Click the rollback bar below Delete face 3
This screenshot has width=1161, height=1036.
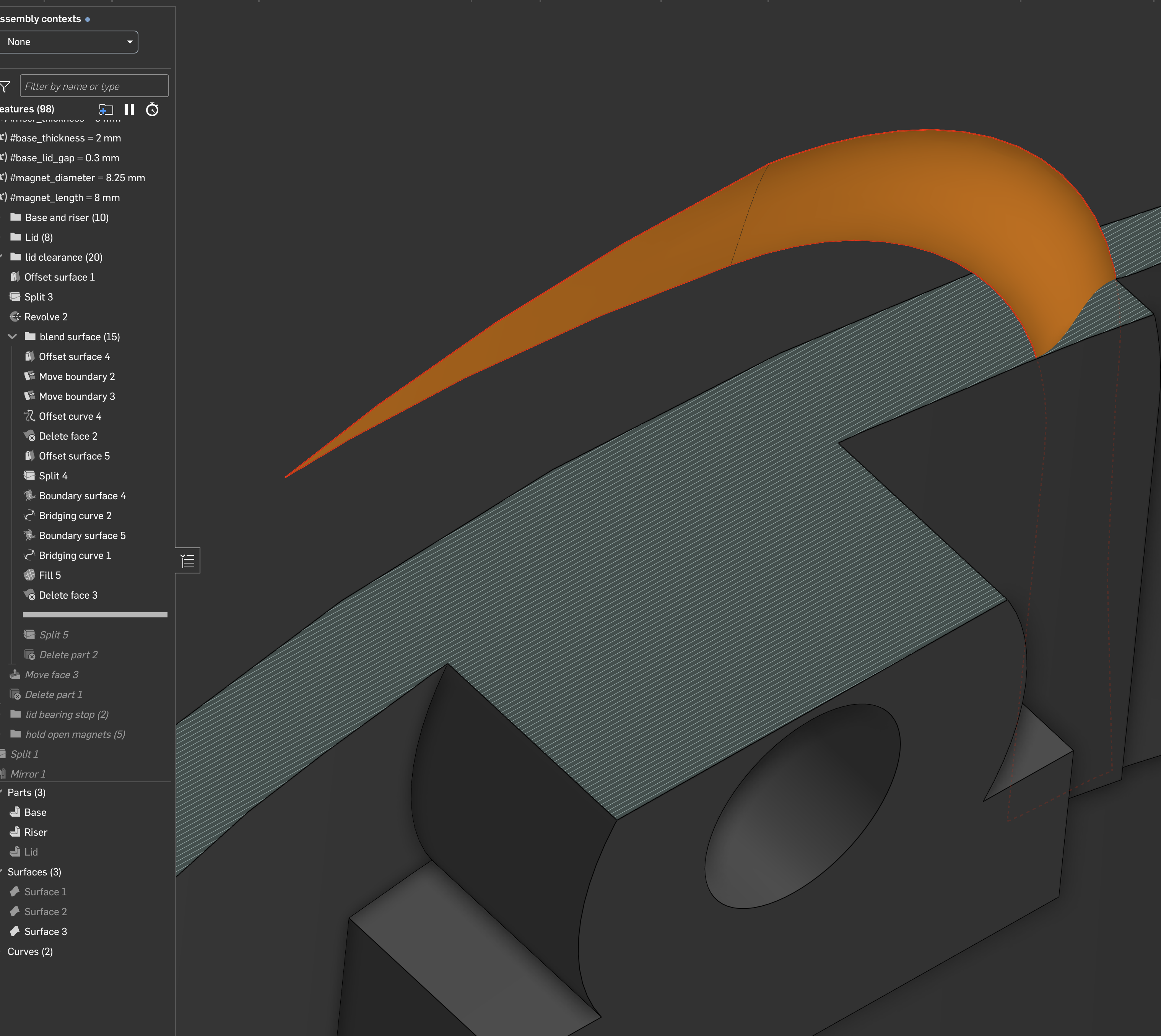pyautogui.click(x=94, y=615)
